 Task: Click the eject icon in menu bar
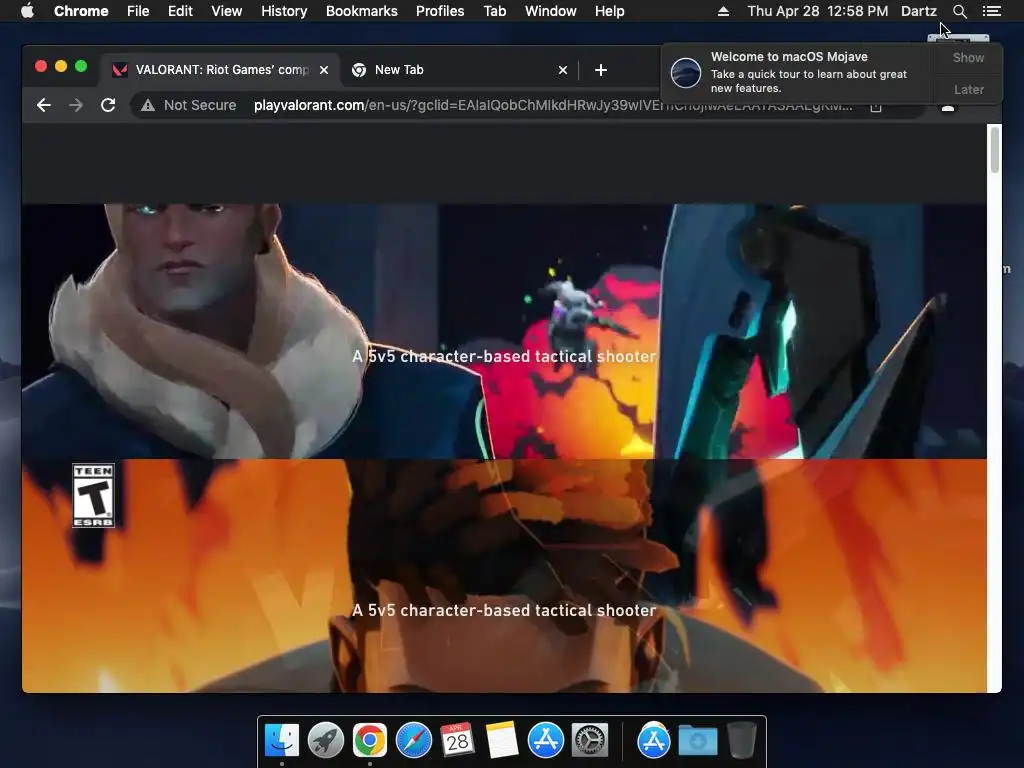(x=723, y=11)
